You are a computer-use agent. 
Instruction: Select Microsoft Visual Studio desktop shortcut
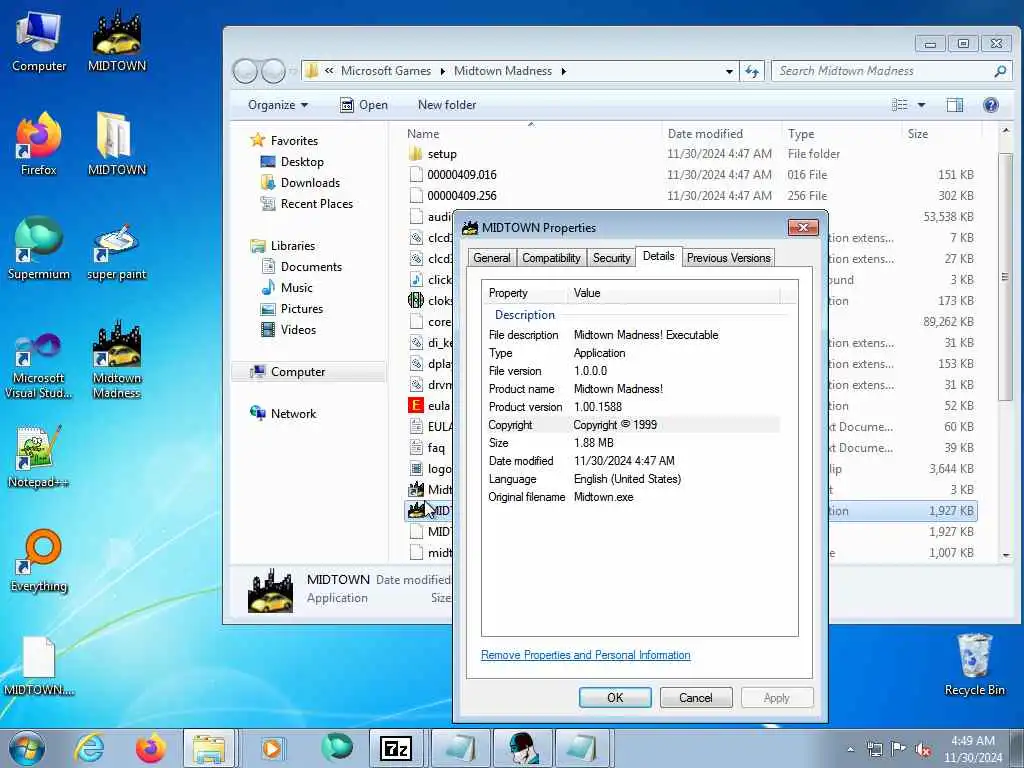point(39,365)
